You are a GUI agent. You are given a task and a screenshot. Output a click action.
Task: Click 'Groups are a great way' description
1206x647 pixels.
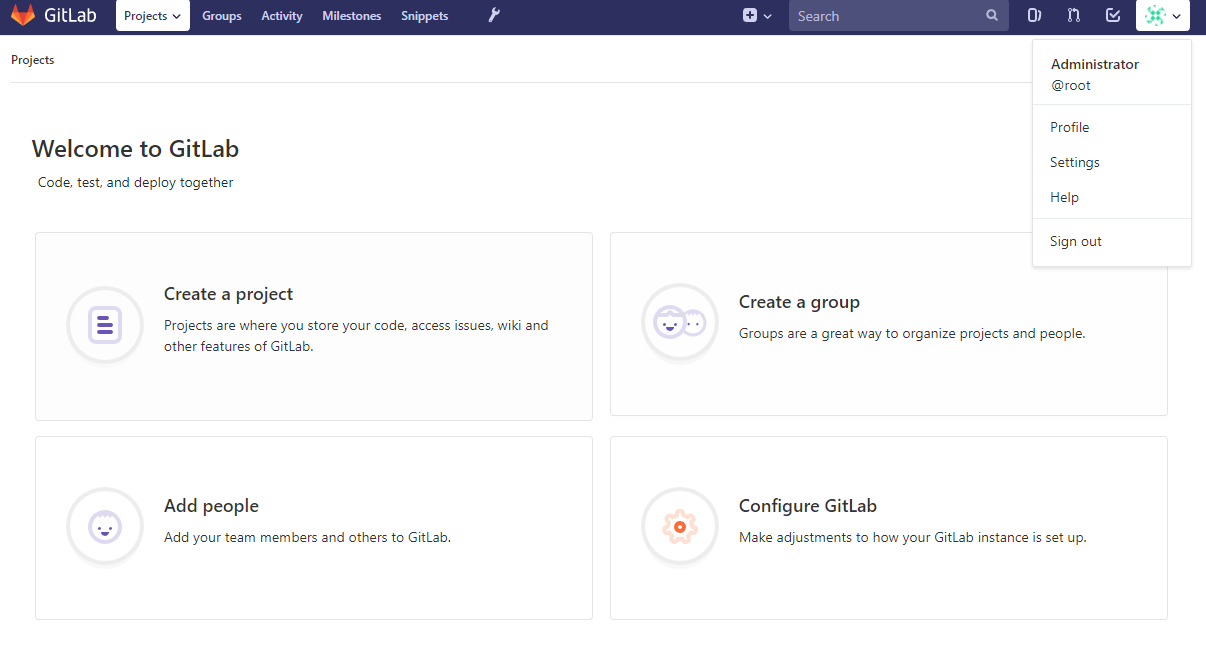(x=912, y=333)
